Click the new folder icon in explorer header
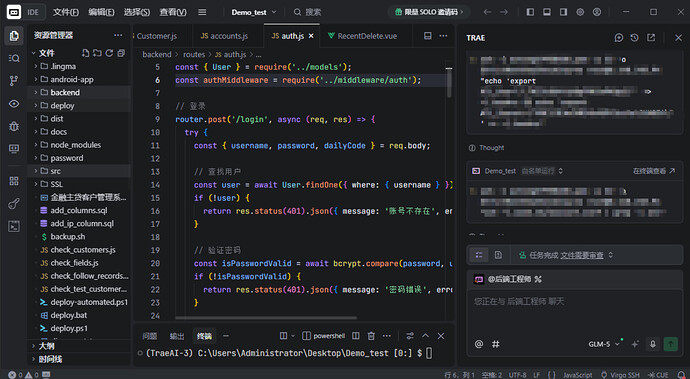 pos(97,53)
